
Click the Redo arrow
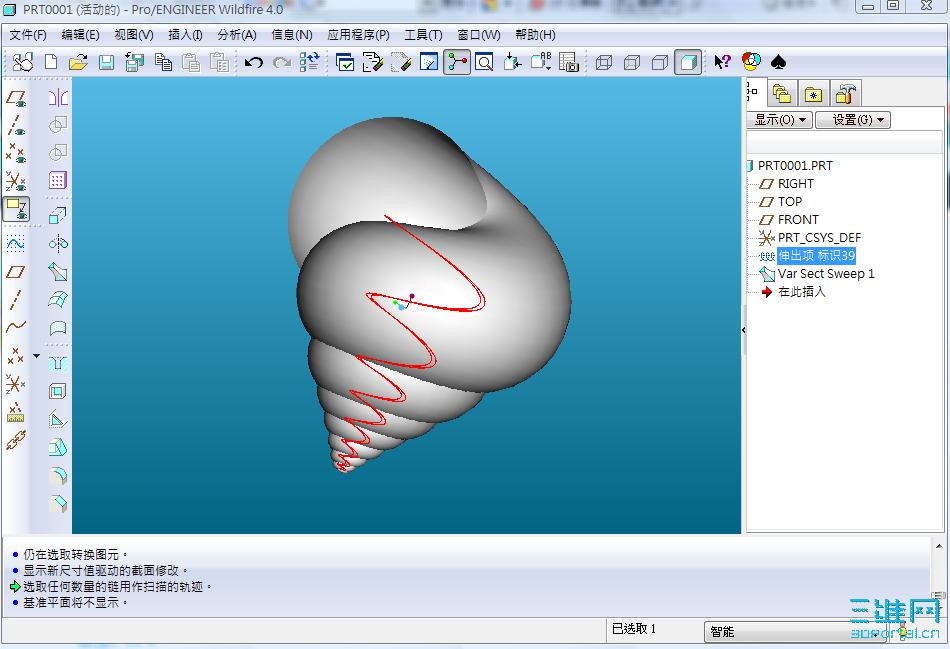(282, 62)
